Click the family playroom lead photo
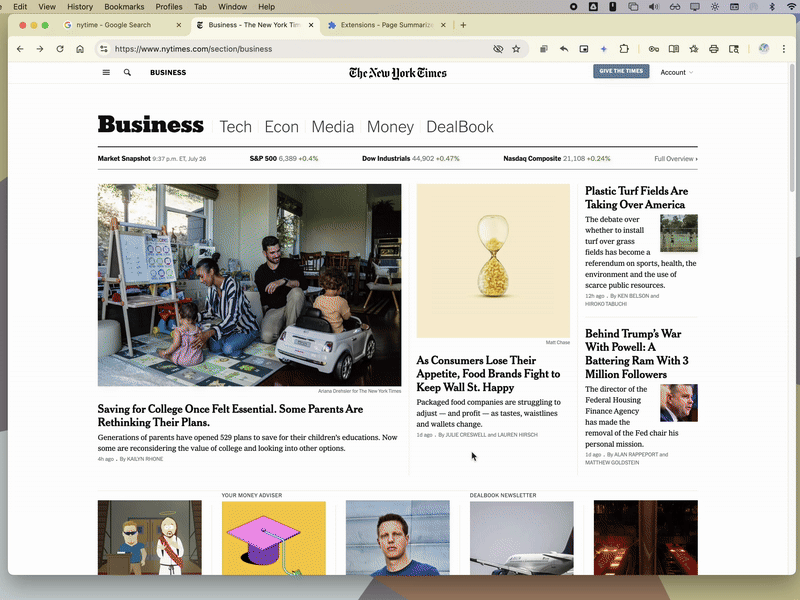Viewport: 800px width, 600px height. [249, 285]
